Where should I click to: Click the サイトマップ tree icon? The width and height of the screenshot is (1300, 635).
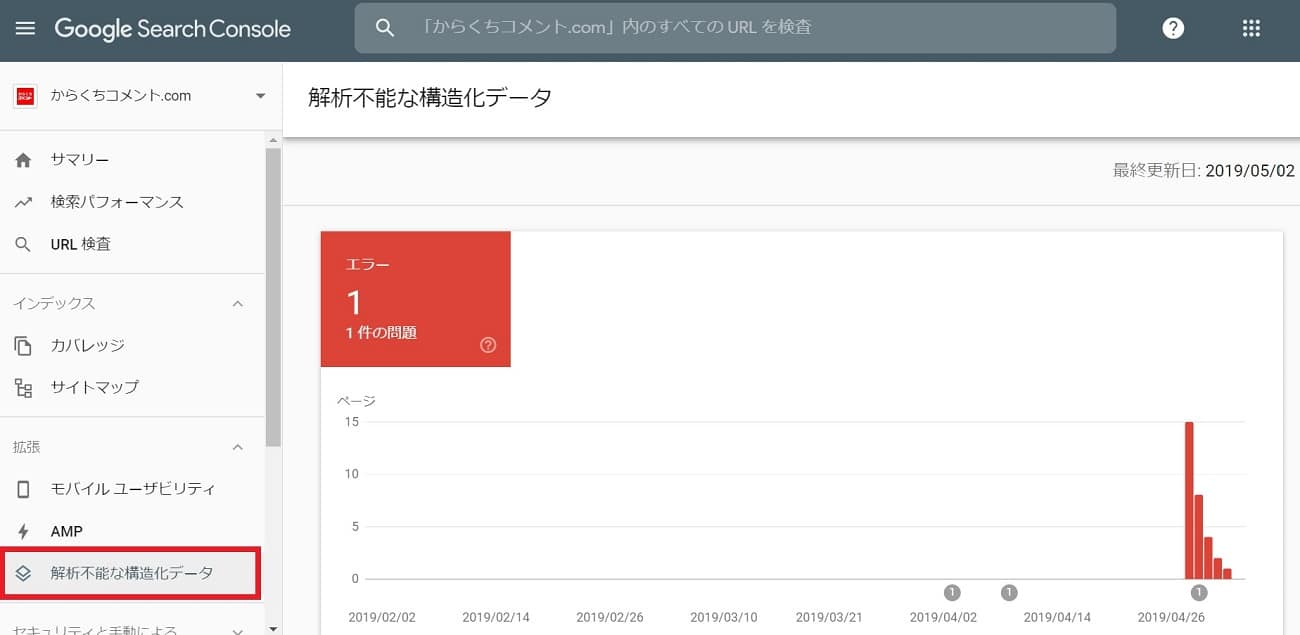pyautogui.click(x=24, y=388)
